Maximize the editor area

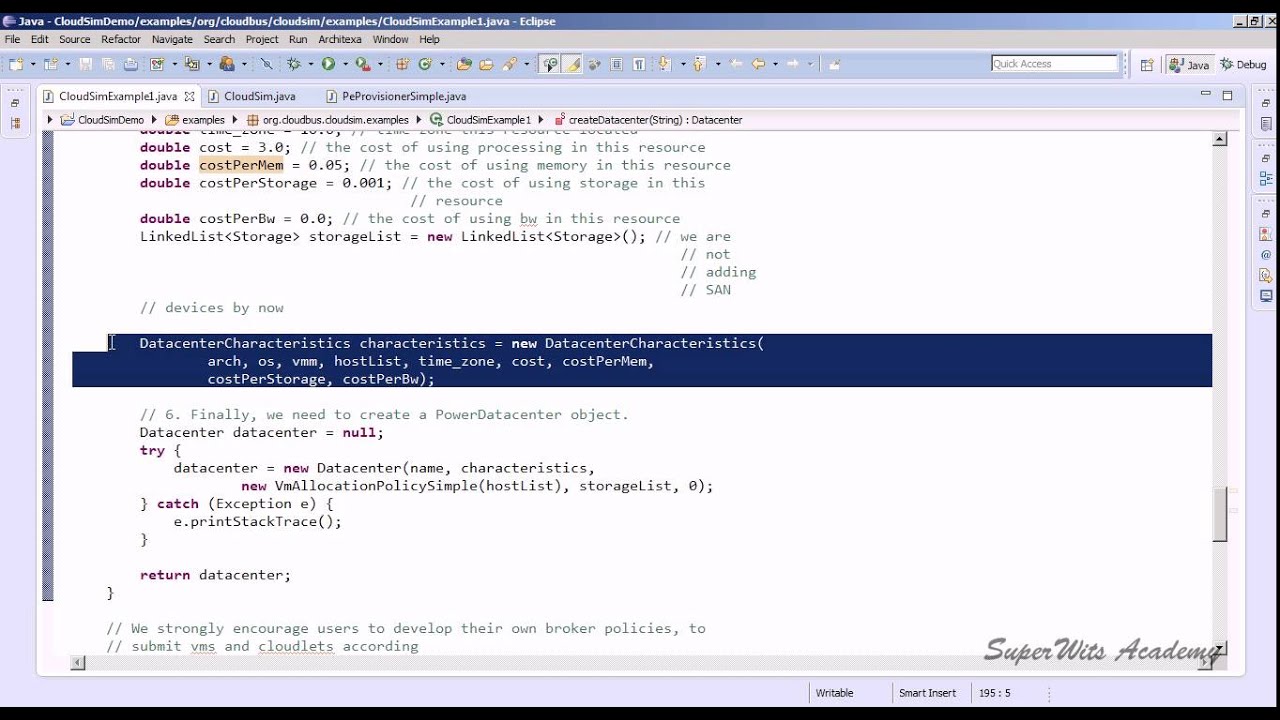click(x=1227, y=96)
